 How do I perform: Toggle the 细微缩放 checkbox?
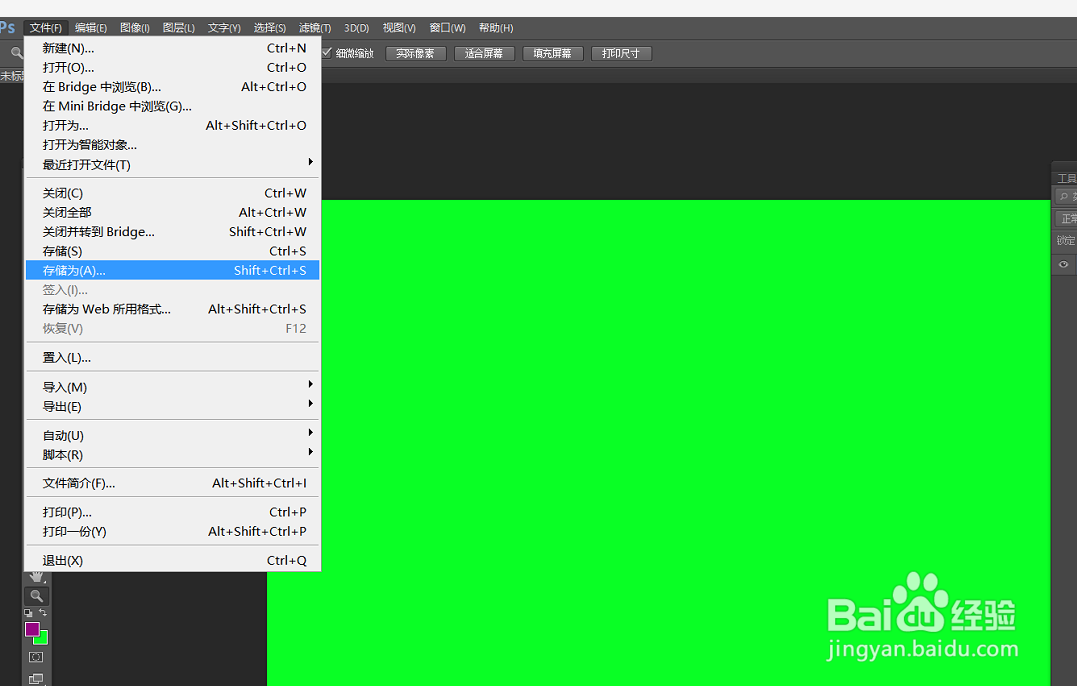(x=327, y=53)
